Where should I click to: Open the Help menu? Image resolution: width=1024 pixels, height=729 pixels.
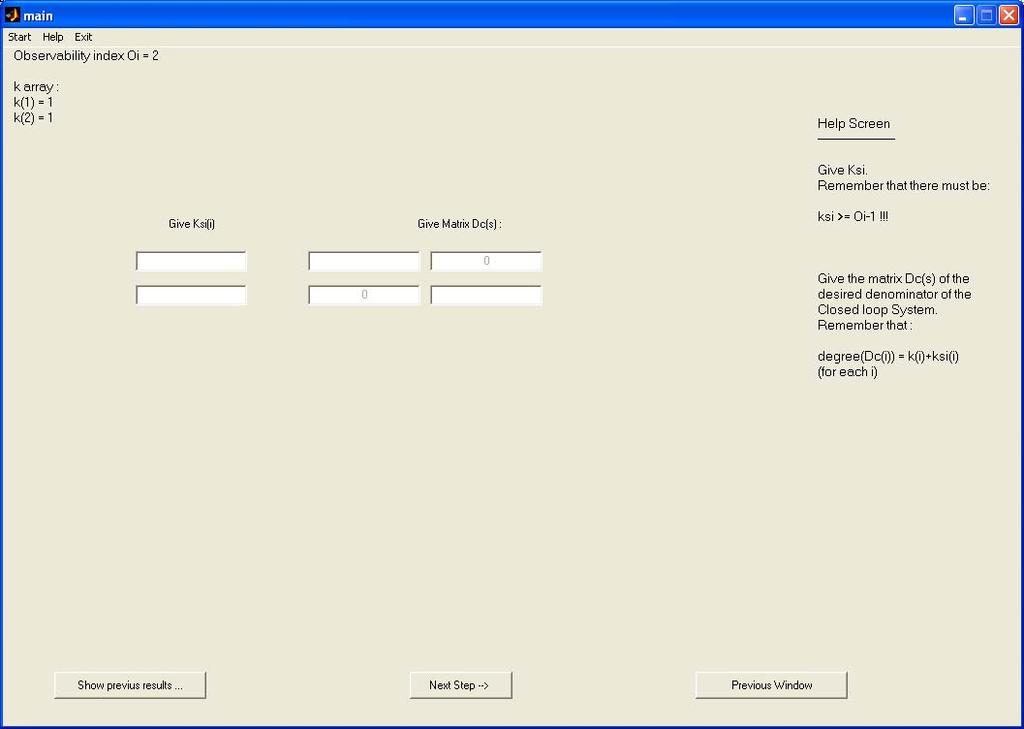[x=53, y=37]
